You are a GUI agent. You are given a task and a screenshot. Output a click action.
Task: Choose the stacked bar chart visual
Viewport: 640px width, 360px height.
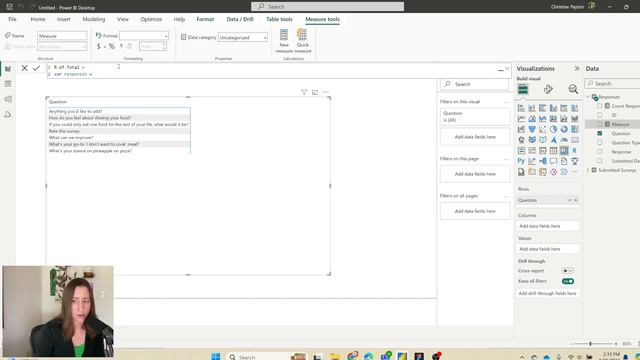coord(521,108)
